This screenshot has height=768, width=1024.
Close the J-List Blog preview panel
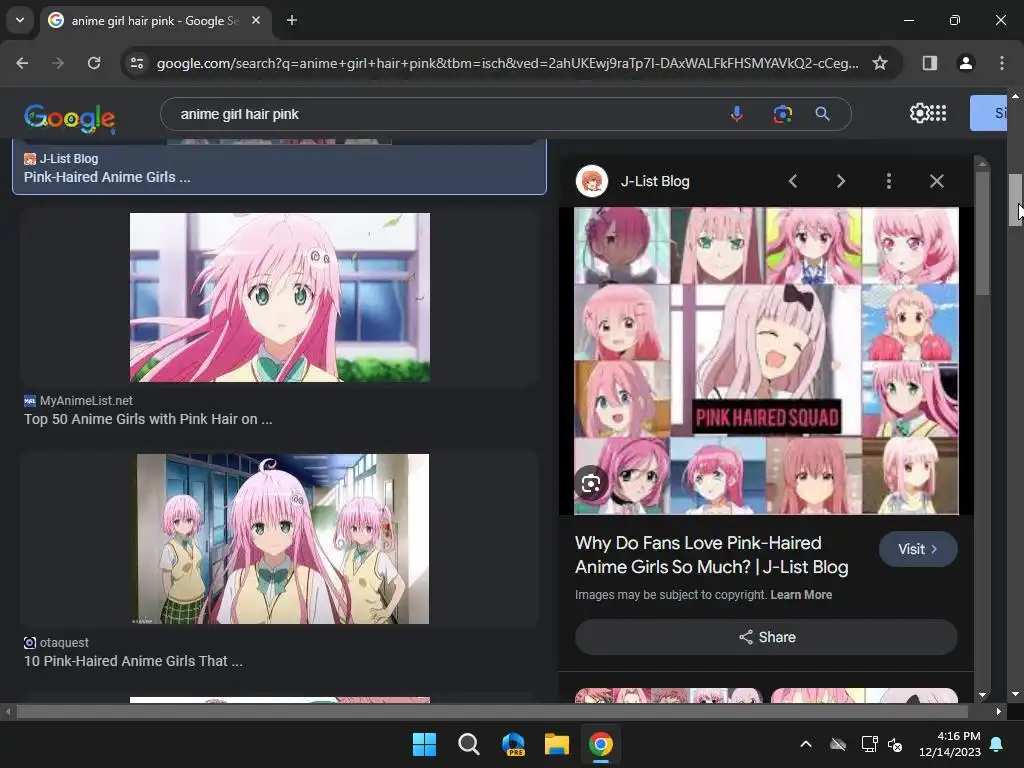click(936, 182)
